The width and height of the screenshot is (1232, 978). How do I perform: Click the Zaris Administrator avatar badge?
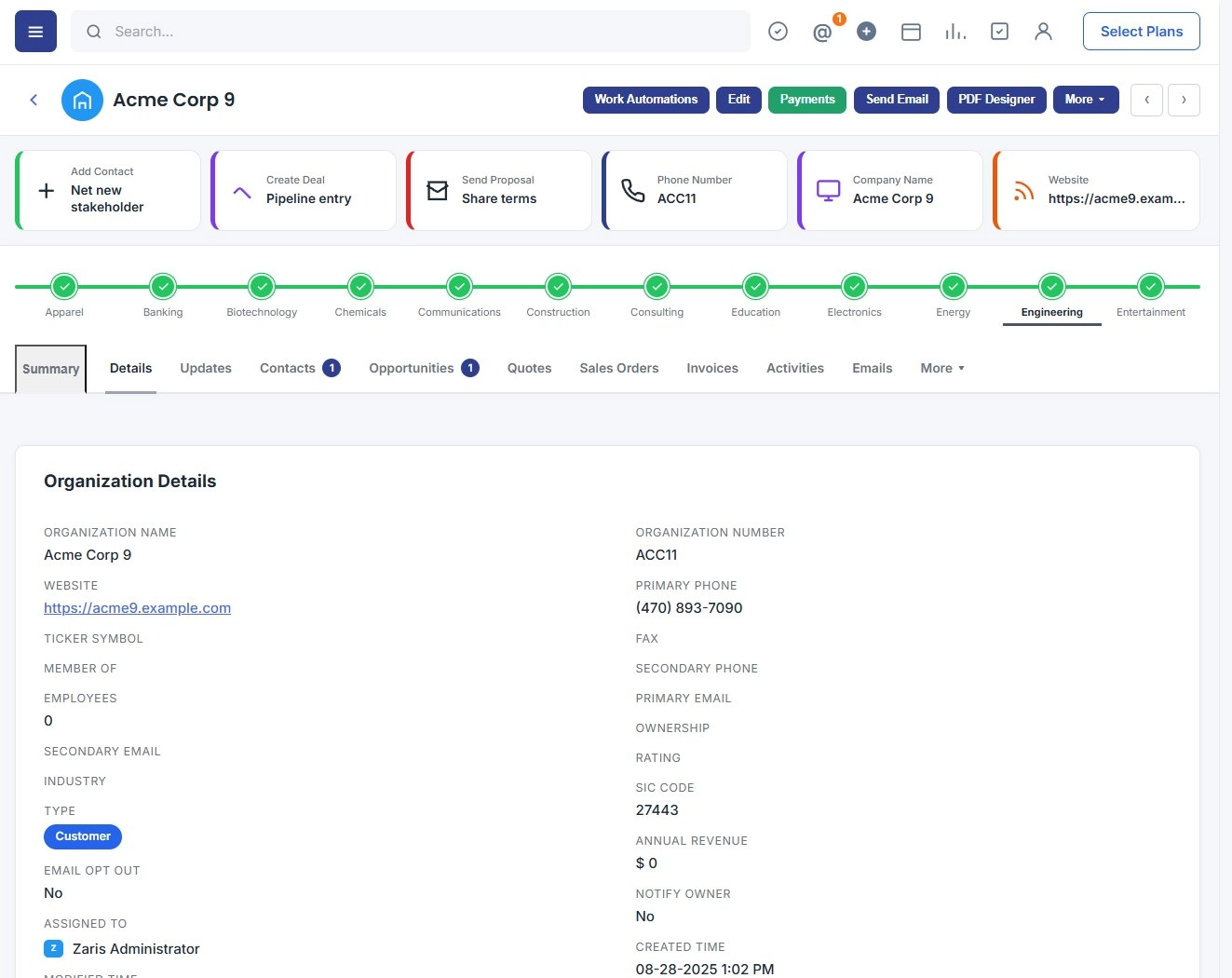coord(53,948)
